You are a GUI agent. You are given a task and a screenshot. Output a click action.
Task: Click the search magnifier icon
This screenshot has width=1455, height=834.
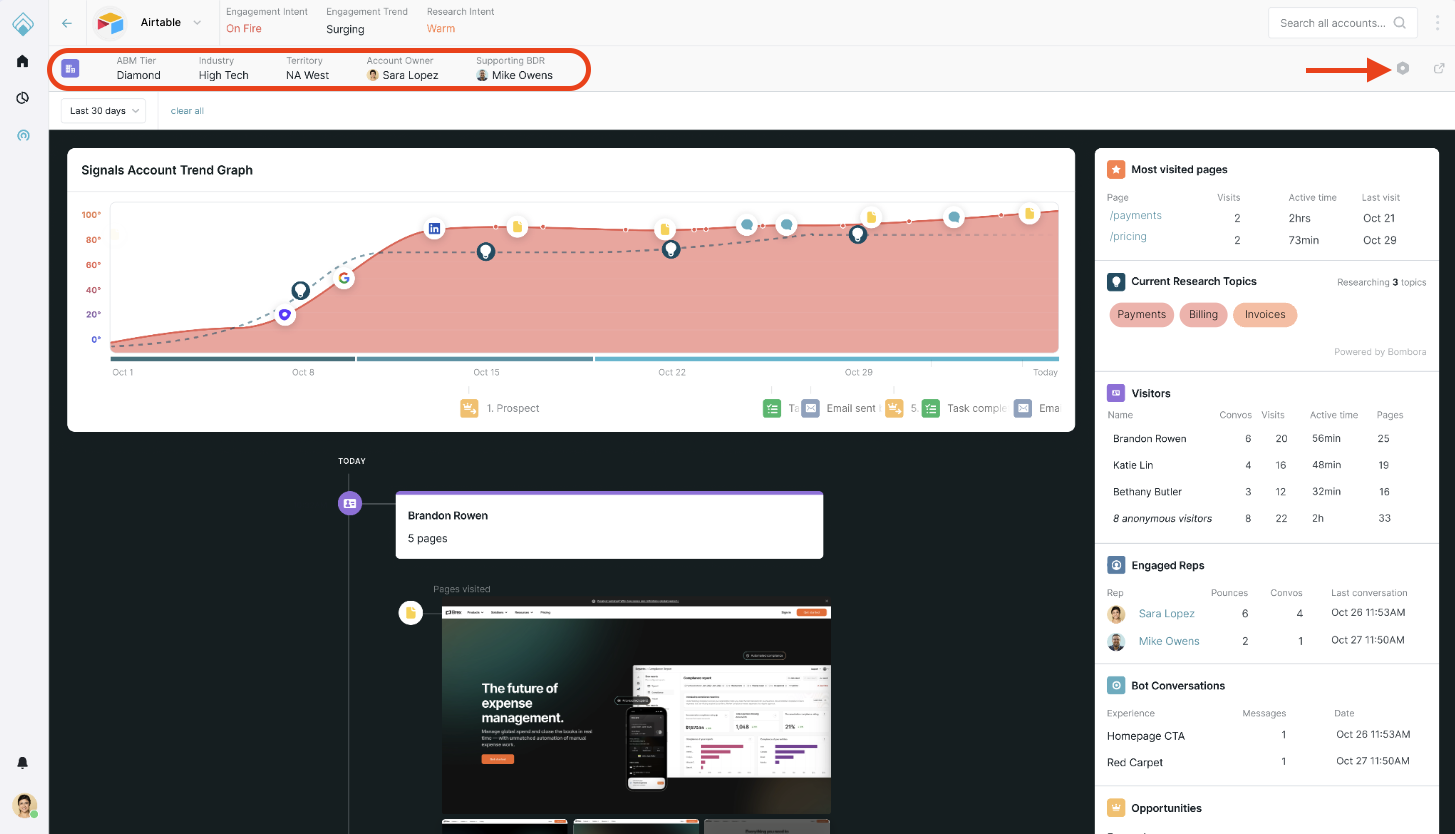click(x=1399, y=22)
